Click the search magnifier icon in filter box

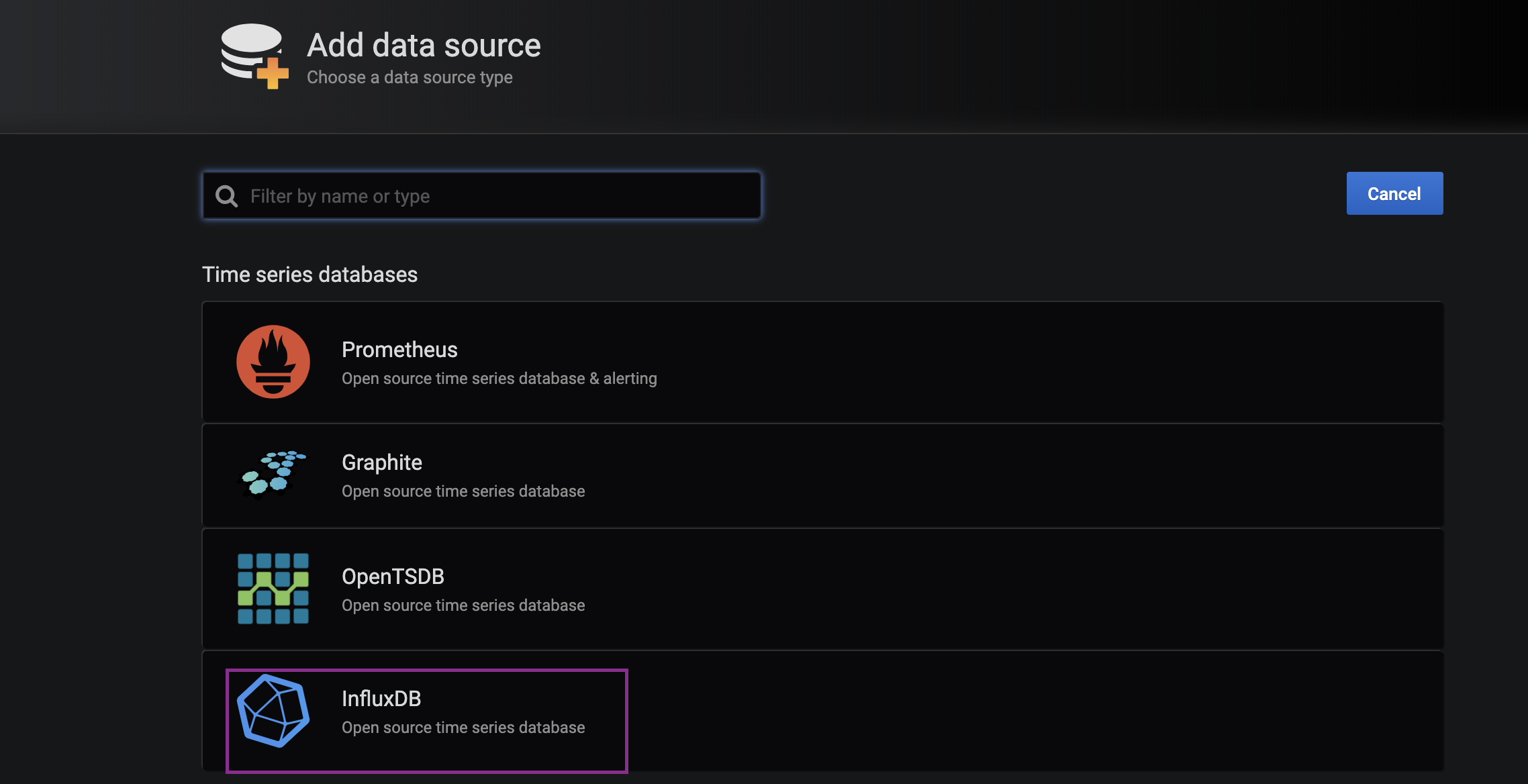click(226, 196)
